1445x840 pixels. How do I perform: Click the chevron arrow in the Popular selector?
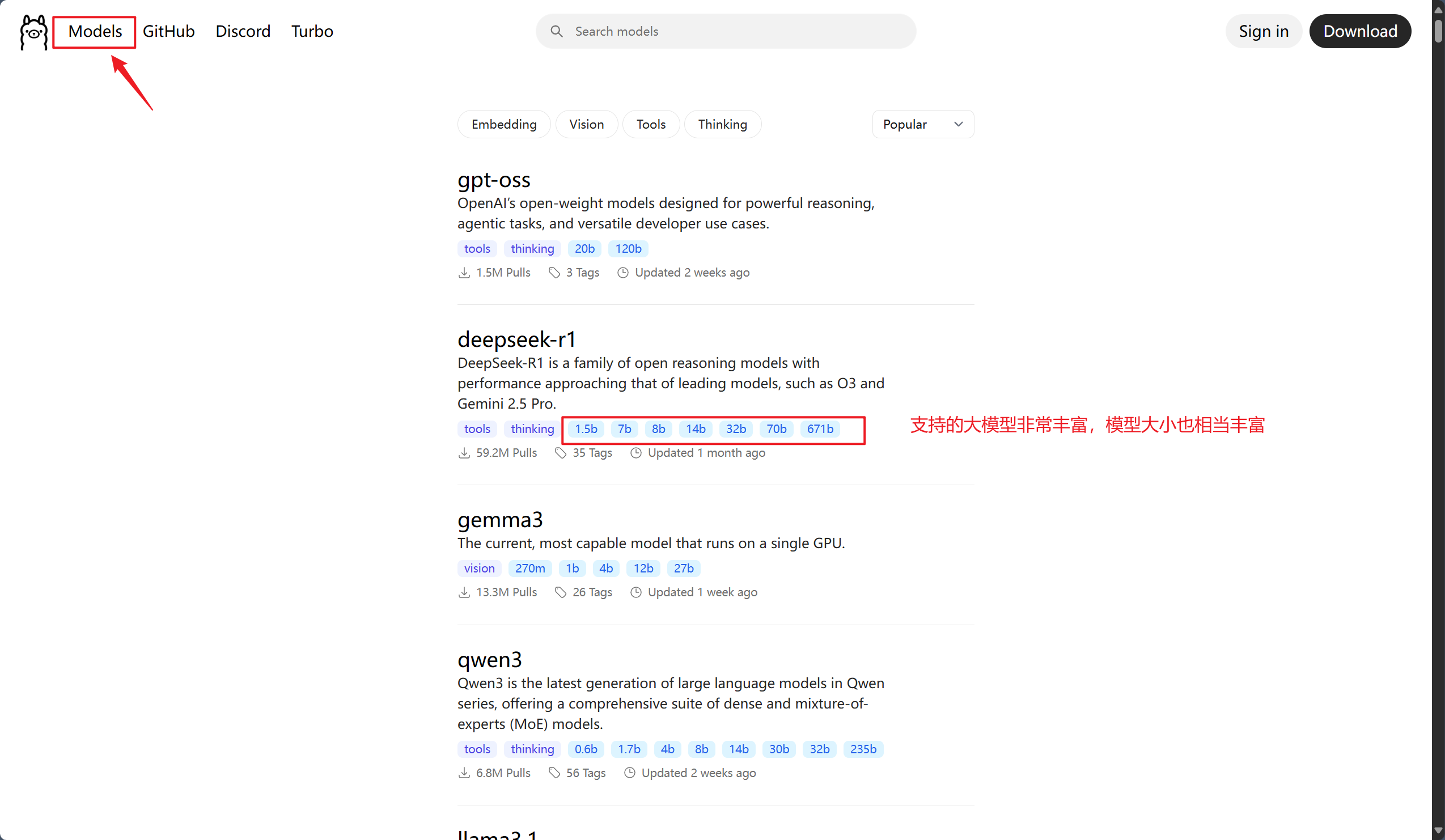click(x=958, y=125)
